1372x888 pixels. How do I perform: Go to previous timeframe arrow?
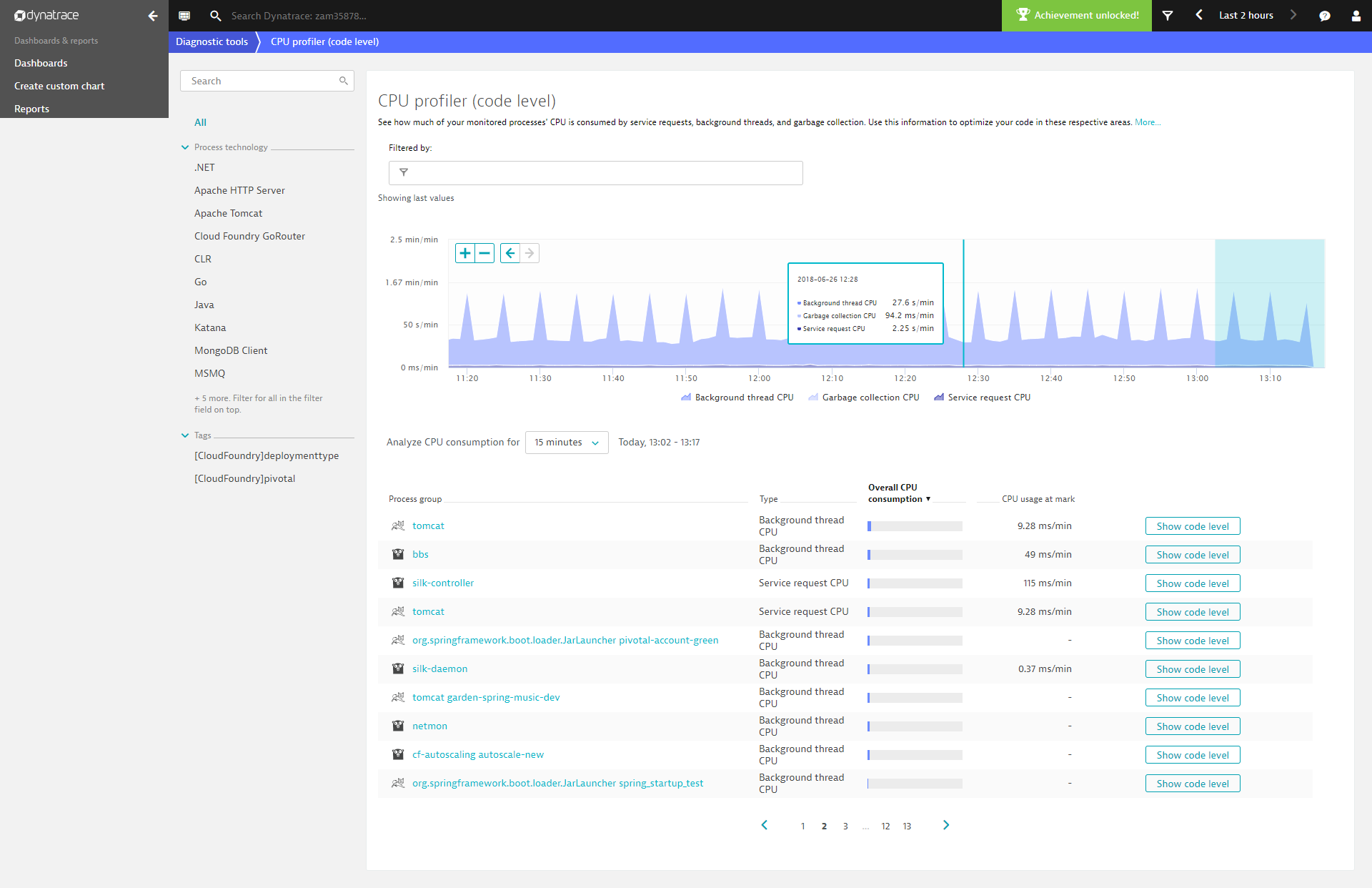pos(1199,15)
